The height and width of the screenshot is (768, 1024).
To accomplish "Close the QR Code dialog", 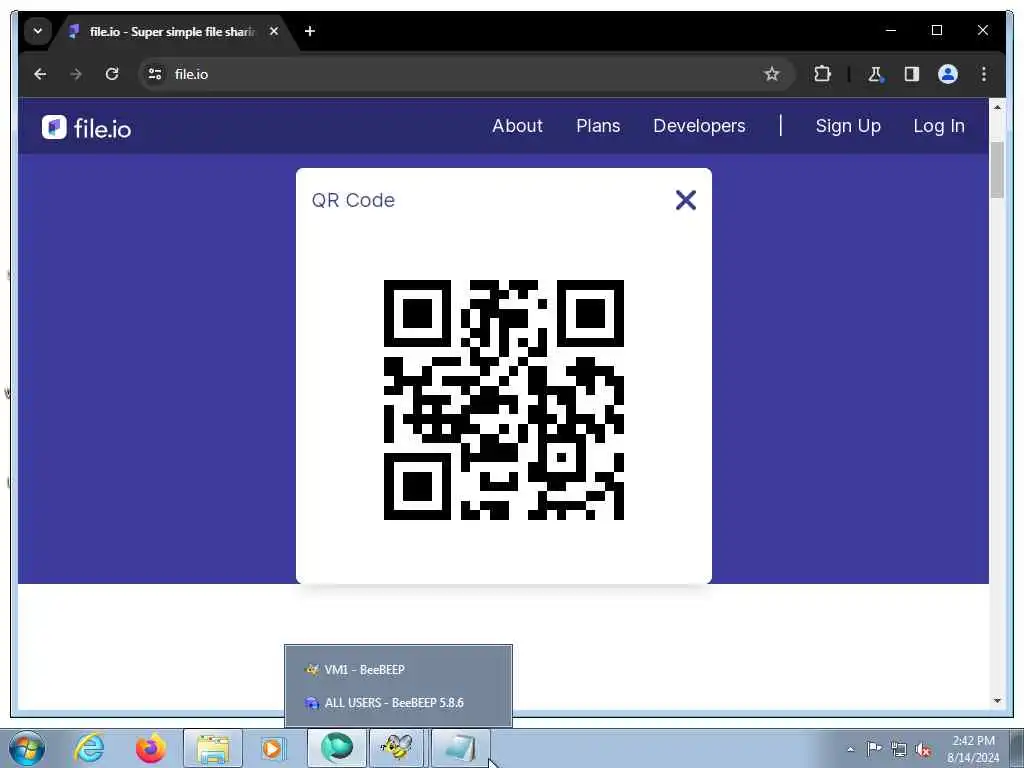I will click(x=686, y=200).
